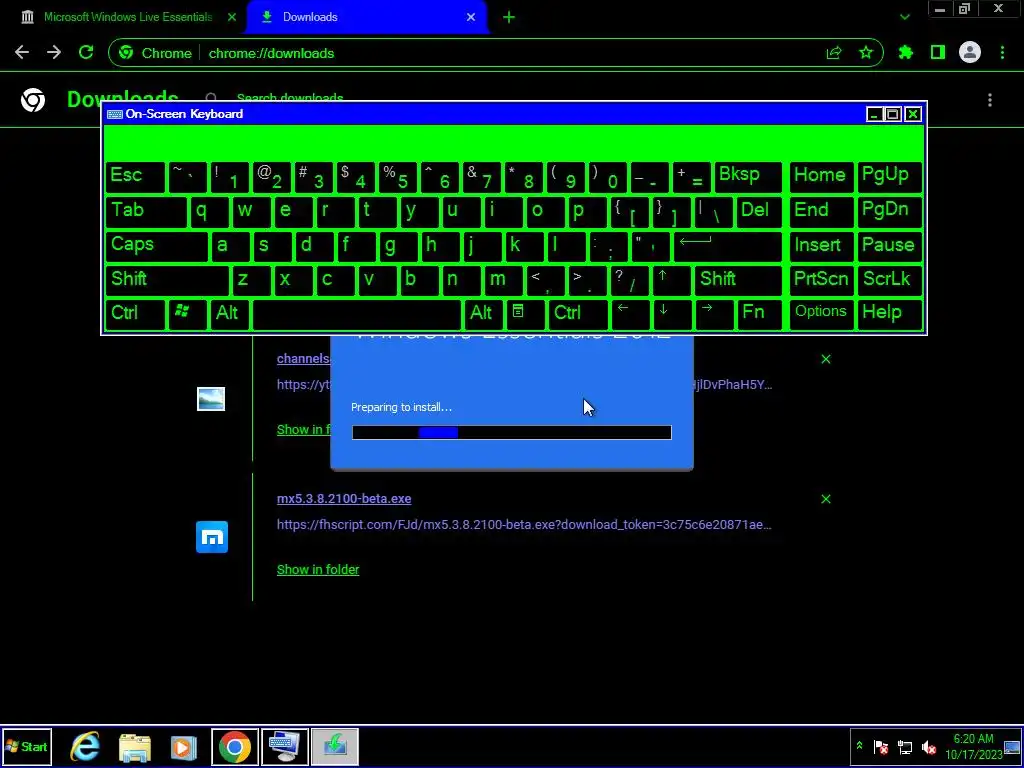Image resolution: width=1024 pixels, height=768 pixels.
Task: Open the Action Center flag icon
Action: pyautogui.click(x=880, y=747)
